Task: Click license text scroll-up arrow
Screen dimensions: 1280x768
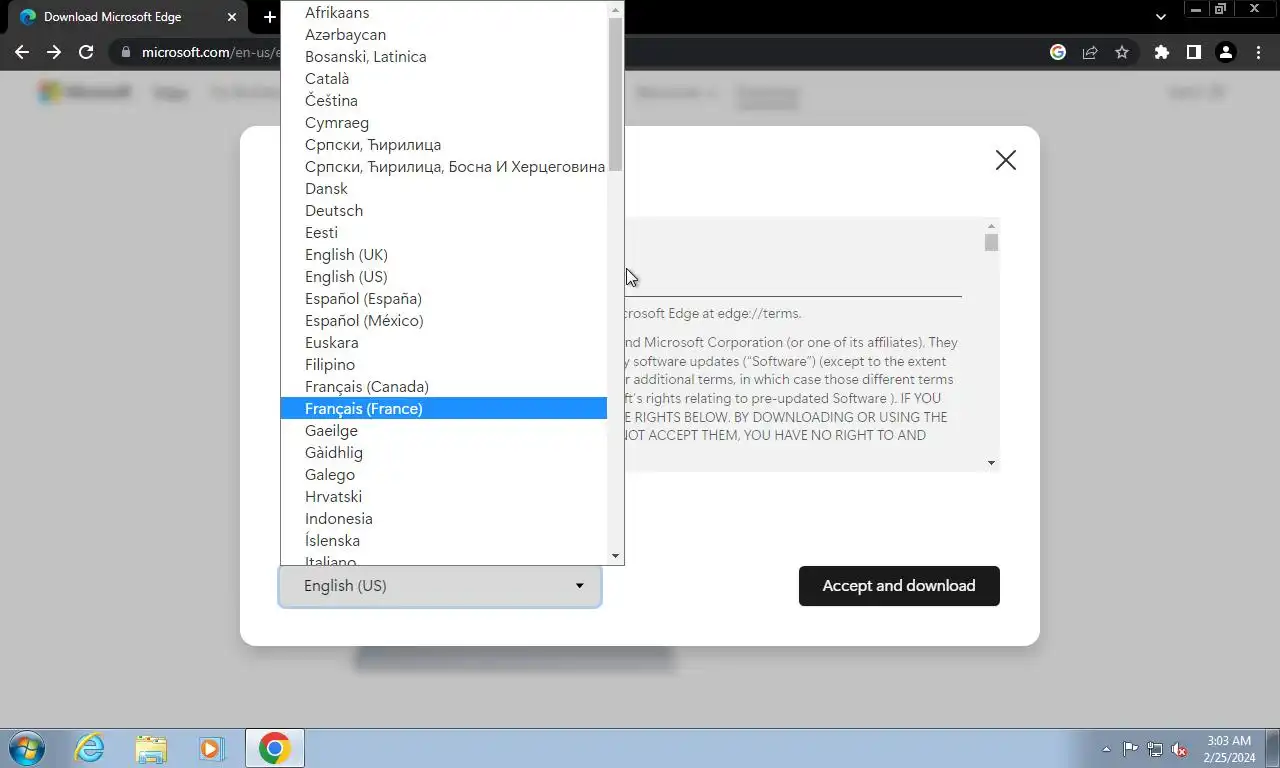Action: [x=991, y=226]
